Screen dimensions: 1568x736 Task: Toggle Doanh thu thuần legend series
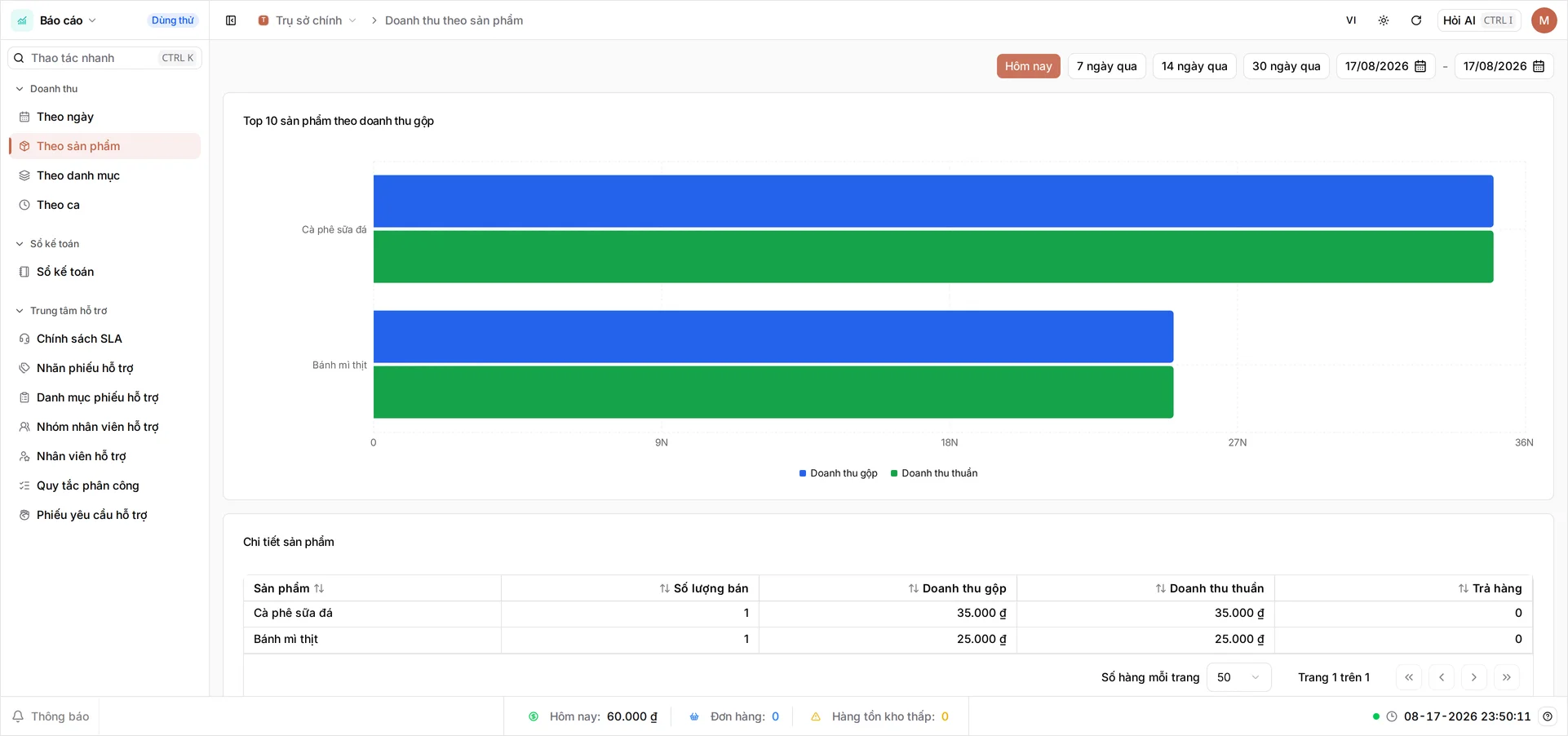click(934, 473)
